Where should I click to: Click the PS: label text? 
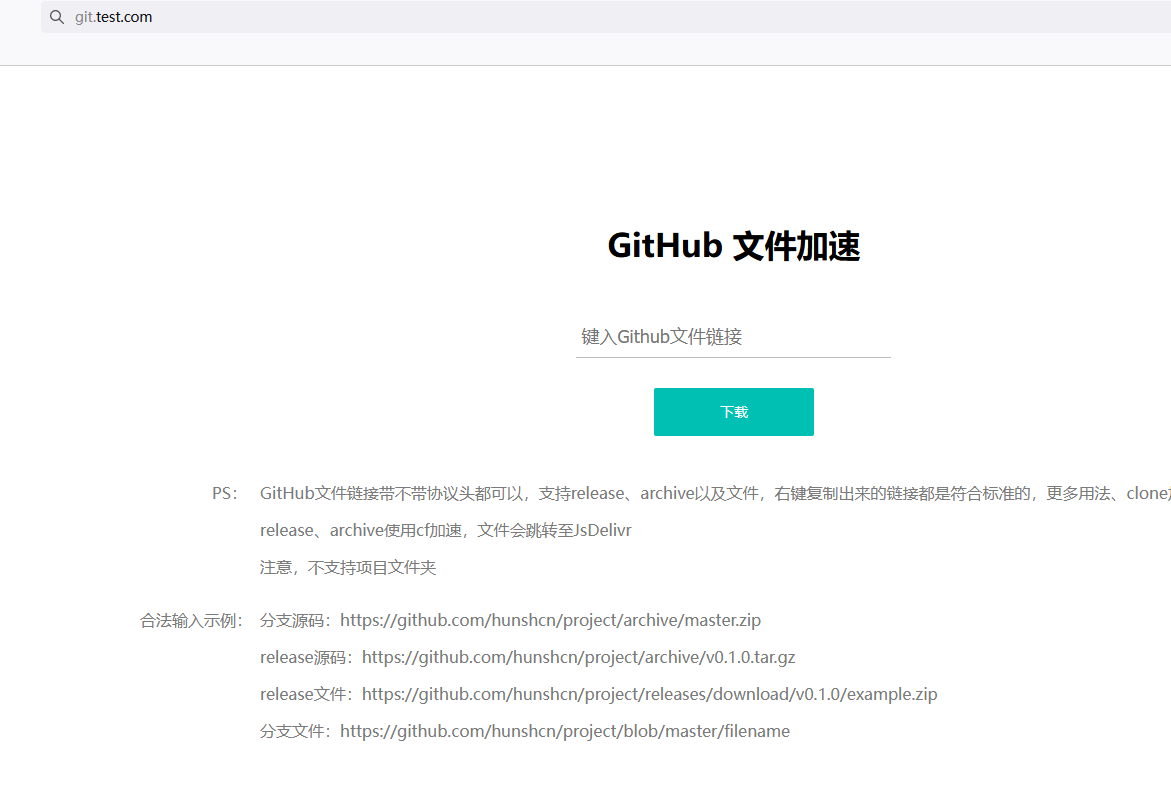[224, 493]
